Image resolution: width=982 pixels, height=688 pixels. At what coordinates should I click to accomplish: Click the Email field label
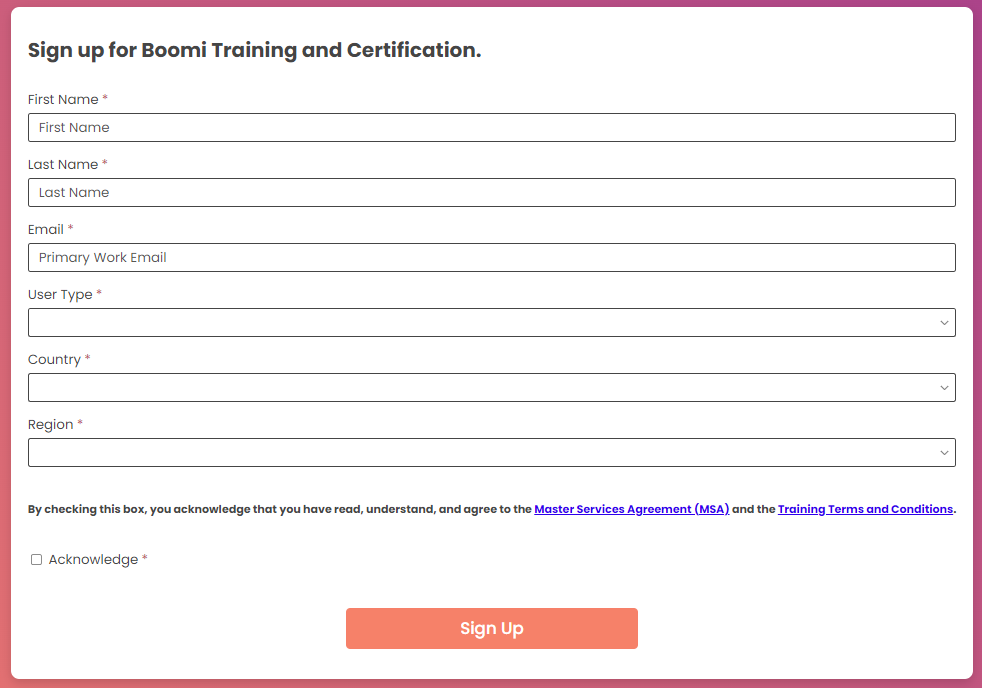point(46,230)
